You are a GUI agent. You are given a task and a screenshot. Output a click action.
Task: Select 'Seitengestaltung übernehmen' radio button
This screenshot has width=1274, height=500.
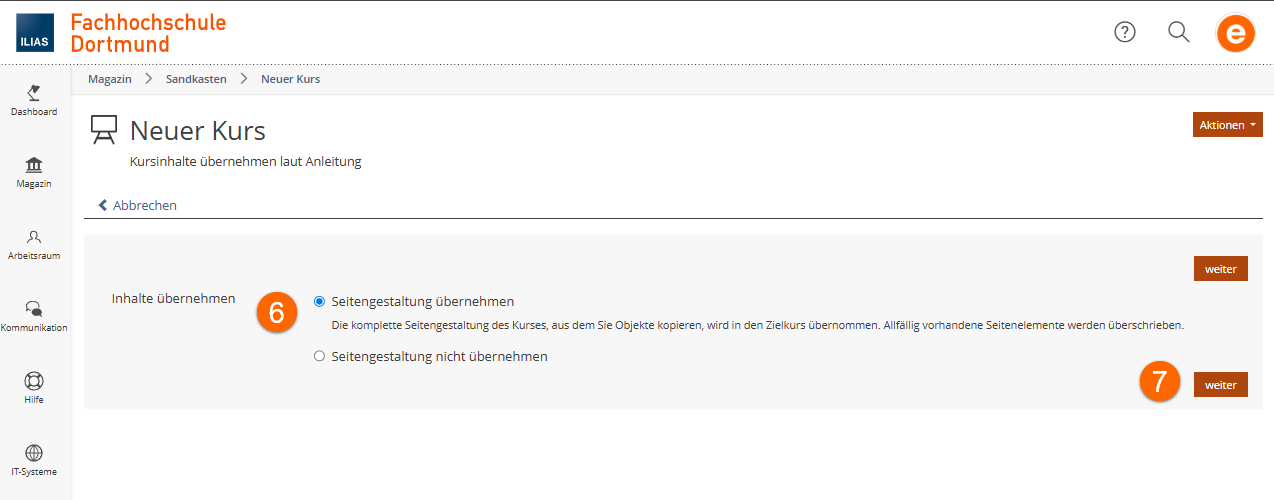(320, 301)
